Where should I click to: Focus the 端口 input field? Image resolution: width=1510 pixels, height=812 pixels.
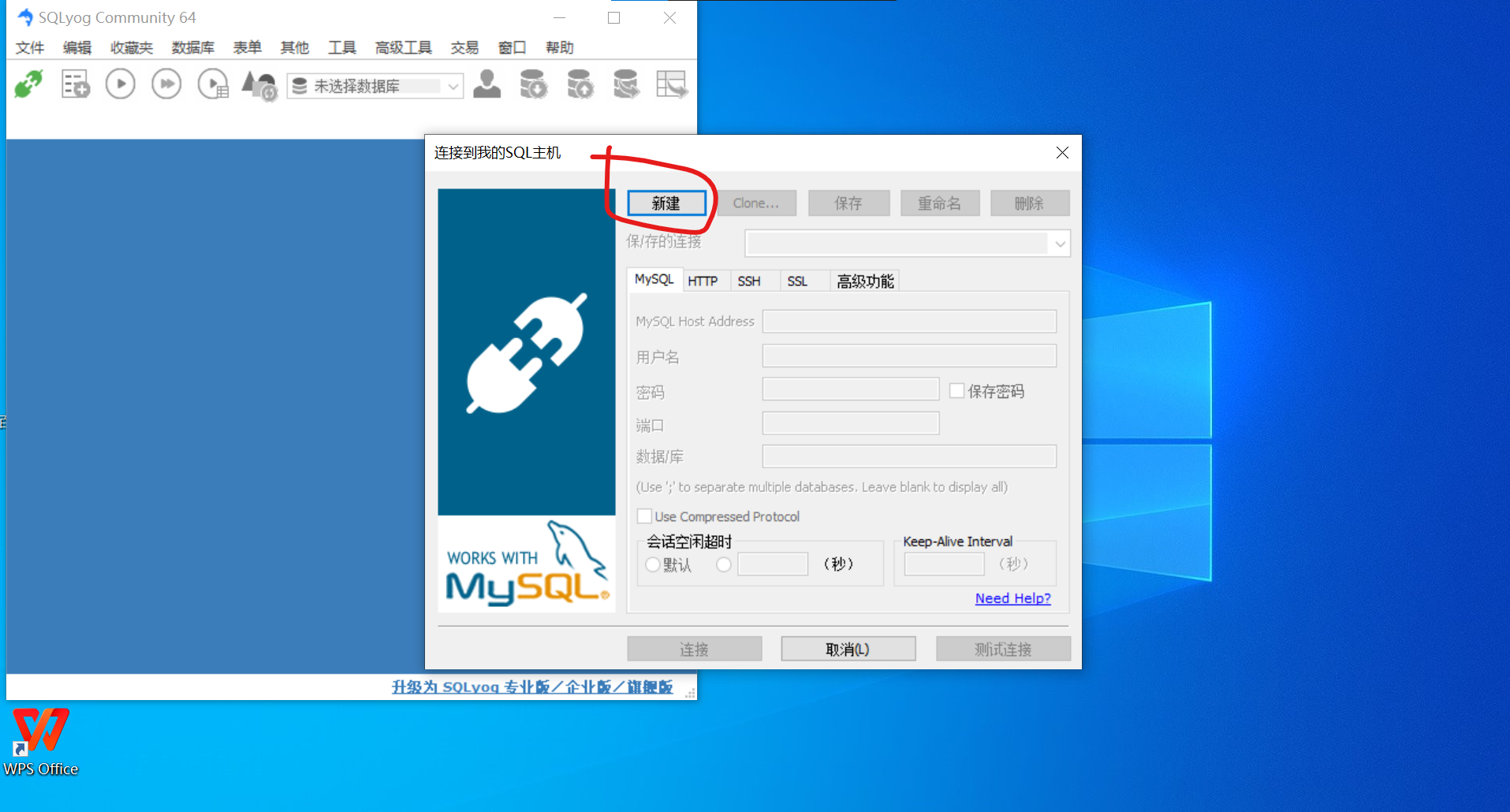[851, 423]
